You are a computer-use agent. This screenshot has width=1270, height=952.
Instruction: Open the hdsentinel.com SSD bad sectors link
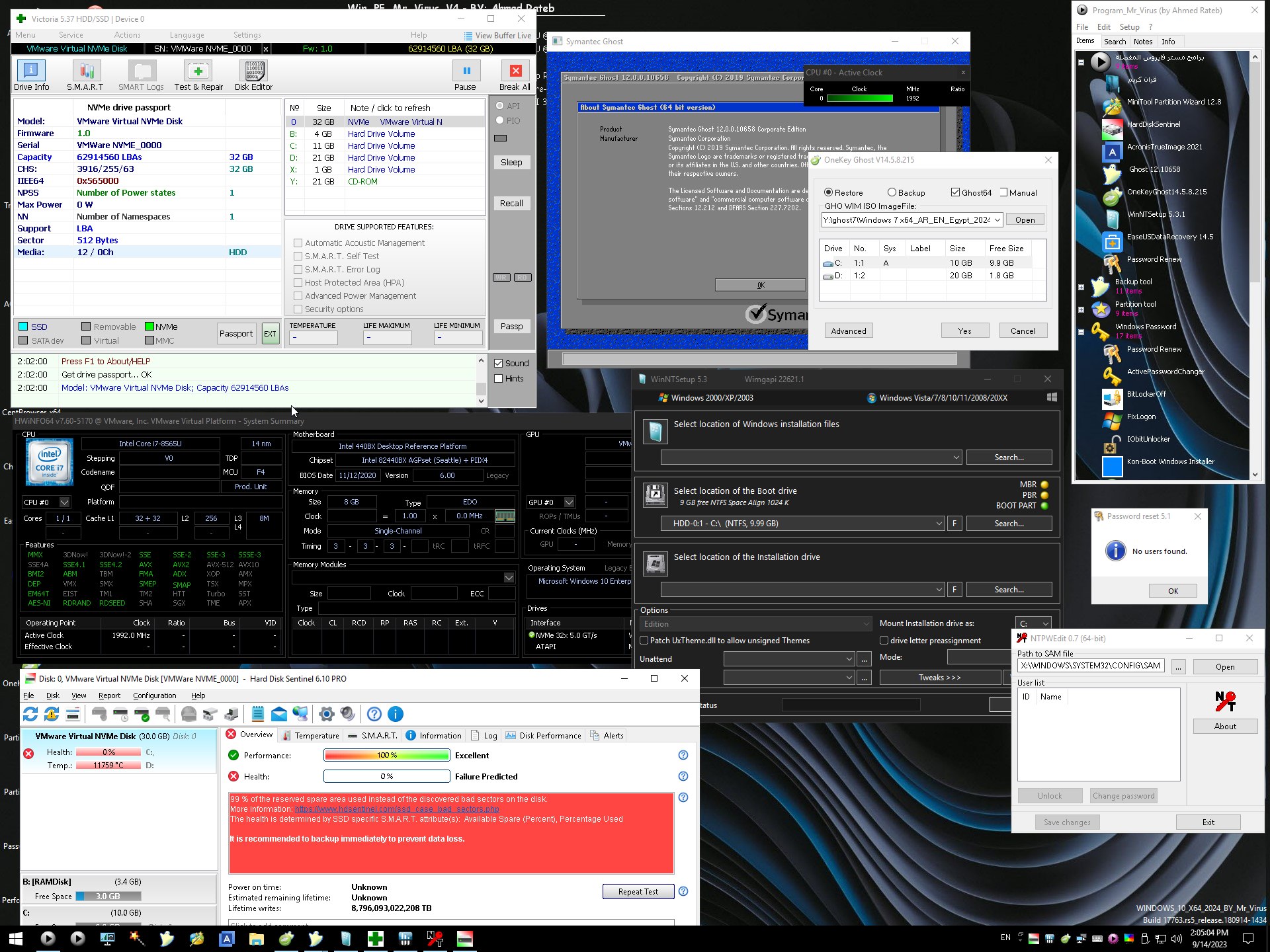(397, 809)
